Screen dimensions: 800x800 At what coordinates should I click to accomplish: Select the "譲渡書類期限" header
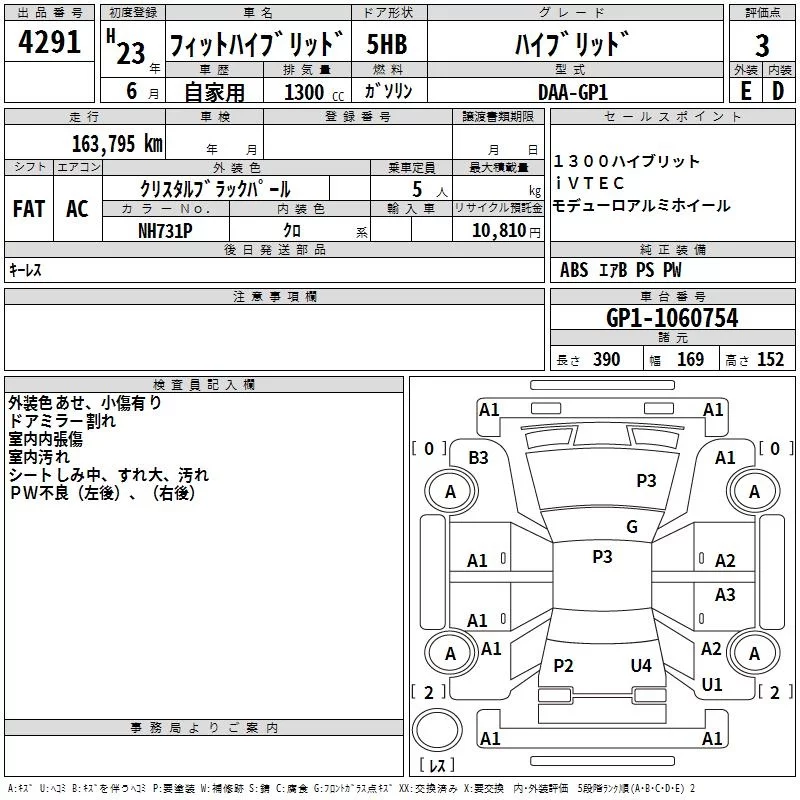point(498,117)
